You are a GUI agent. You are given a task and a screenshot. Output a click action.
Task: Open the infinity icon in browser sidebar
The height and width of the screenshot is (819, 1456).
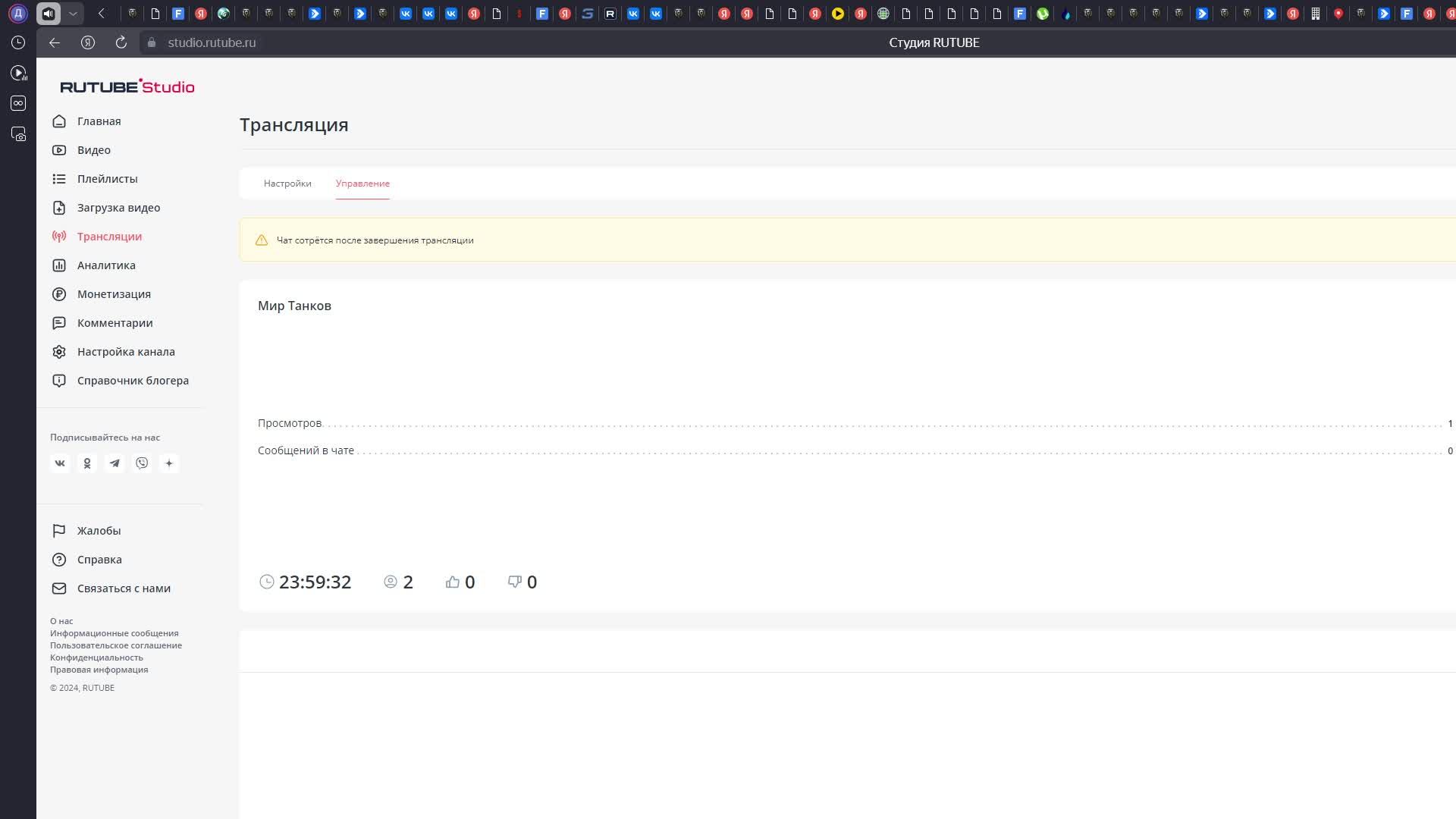click(x=18, y=103)
